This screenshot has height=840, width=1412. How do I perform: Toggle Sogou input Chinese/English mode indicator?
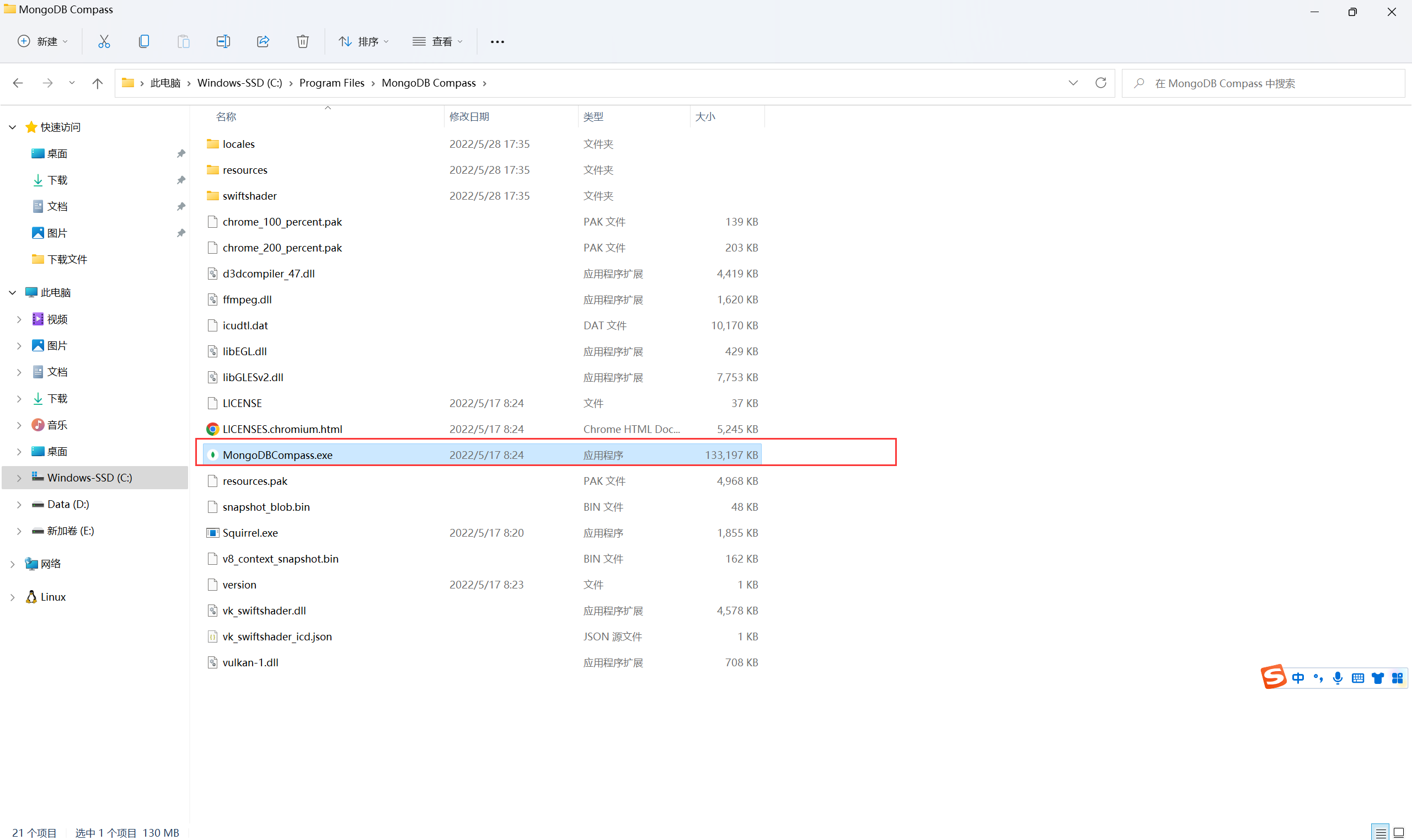pyautogui.click(x=1298, y=677)
